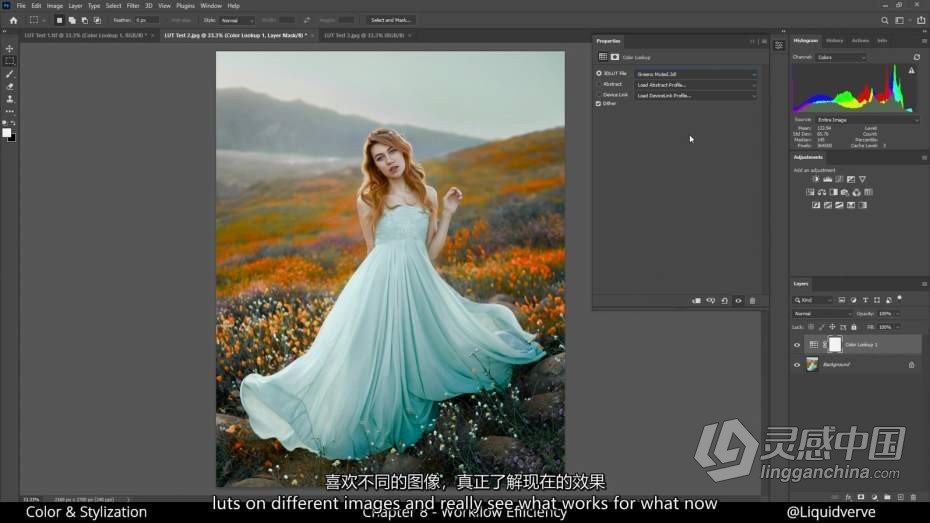
Task: Add a Photo Filter adjustment
Action: coord(845,192)
